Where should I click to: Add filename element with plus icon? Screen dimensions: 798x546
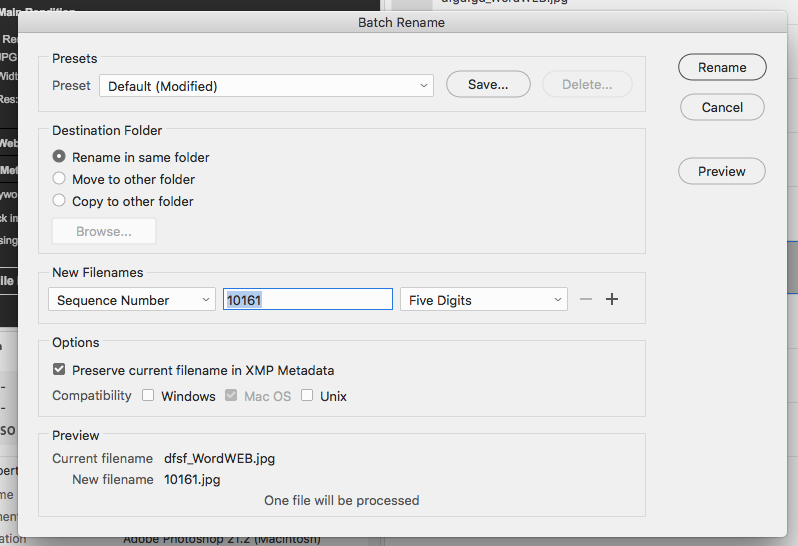pos(612,299)
